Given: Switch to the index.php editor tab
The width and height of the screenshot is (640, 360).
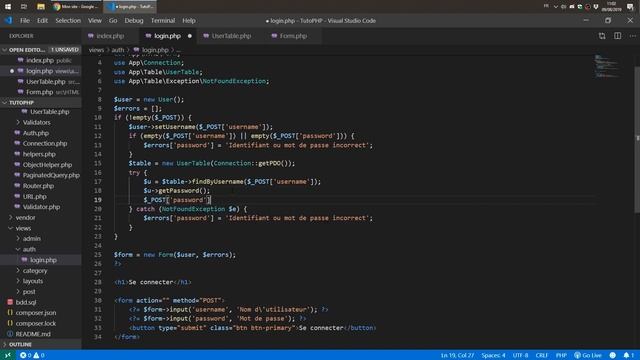Looking at the screenshot, I should [110, 36].
